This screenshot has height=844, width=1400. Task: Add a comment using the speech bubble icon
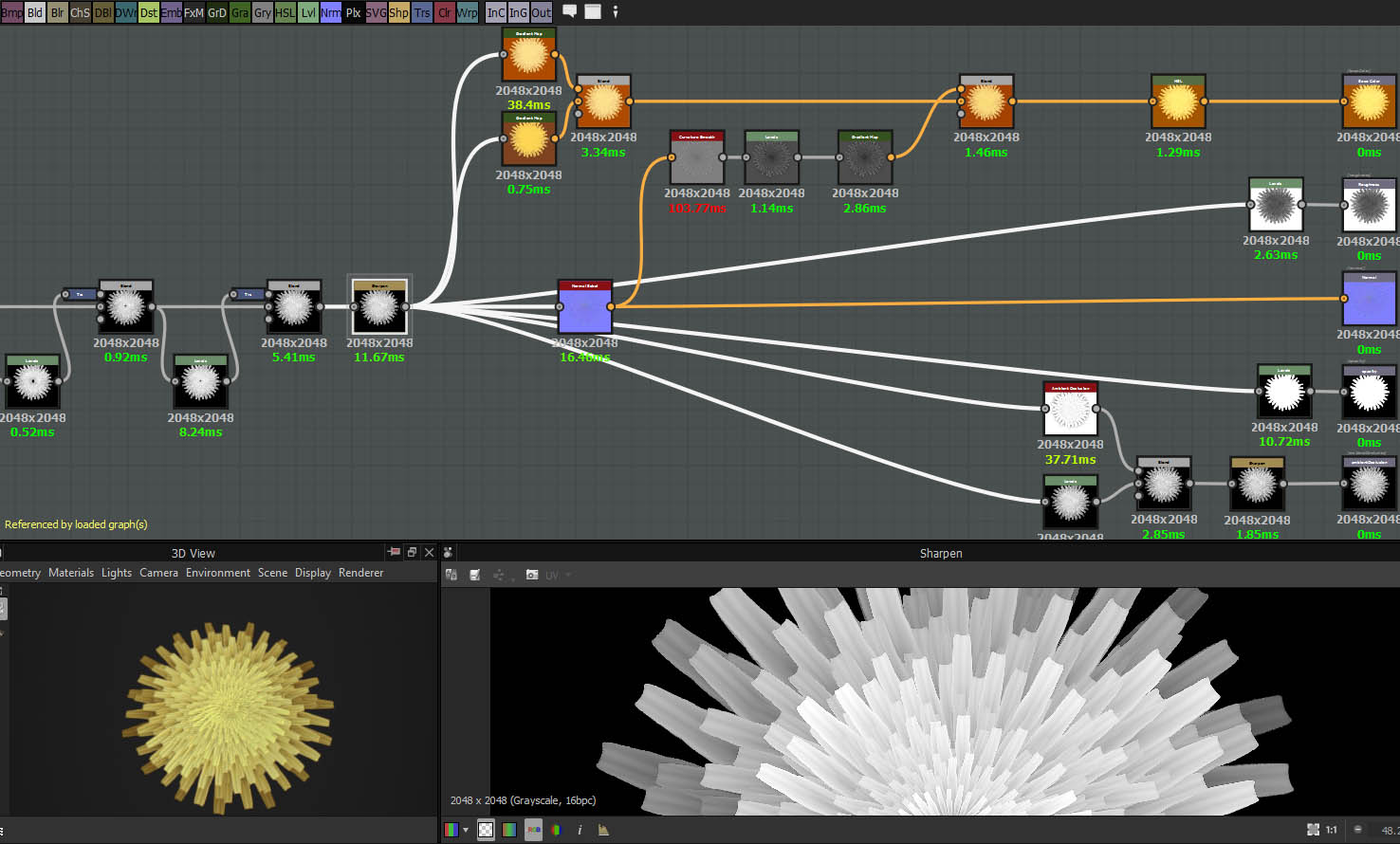click(x=570, y=11)
